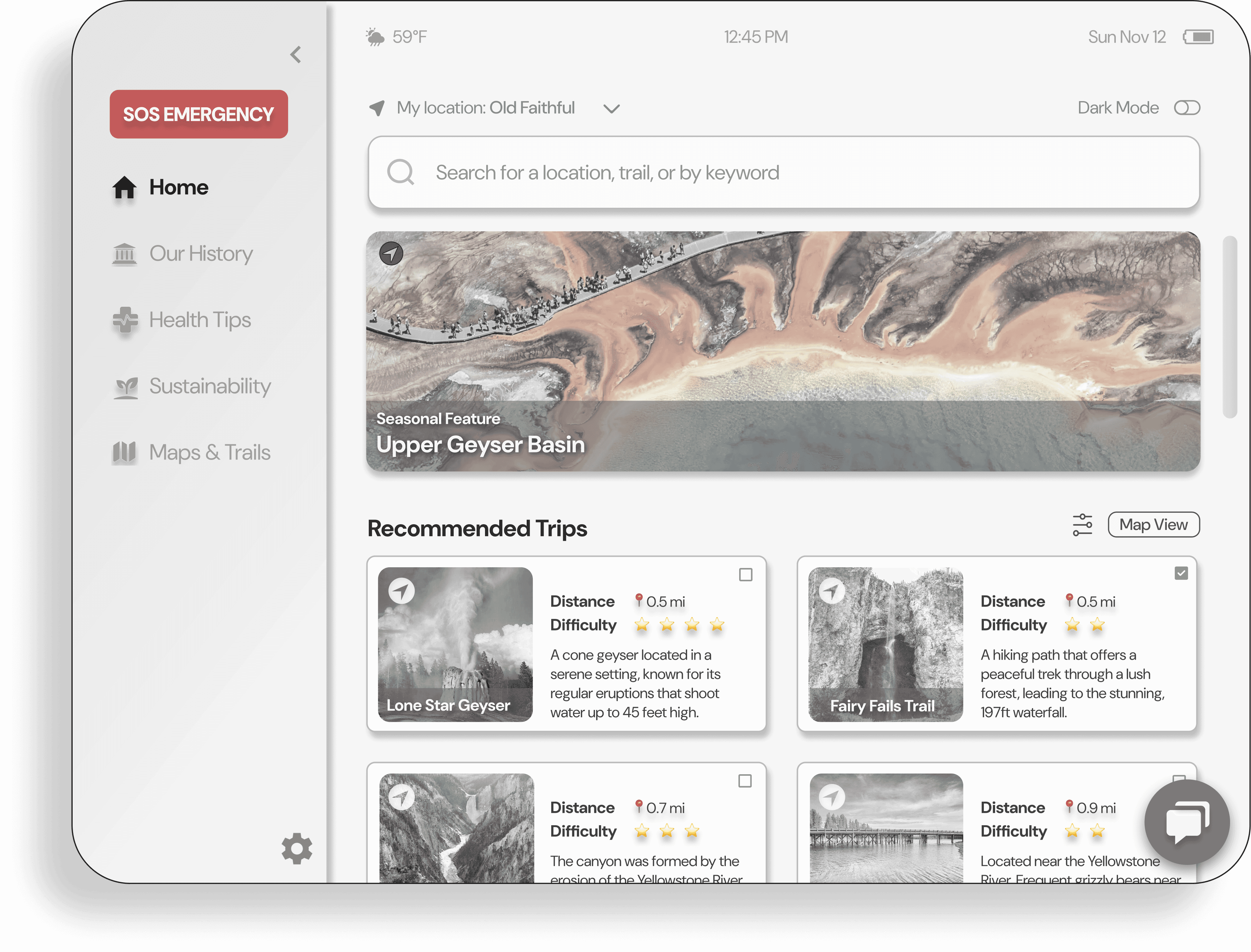Viewport: 1251px width, 952px height.
Task: Click the weather icon in the status bar
Action: tap(375, 38)
